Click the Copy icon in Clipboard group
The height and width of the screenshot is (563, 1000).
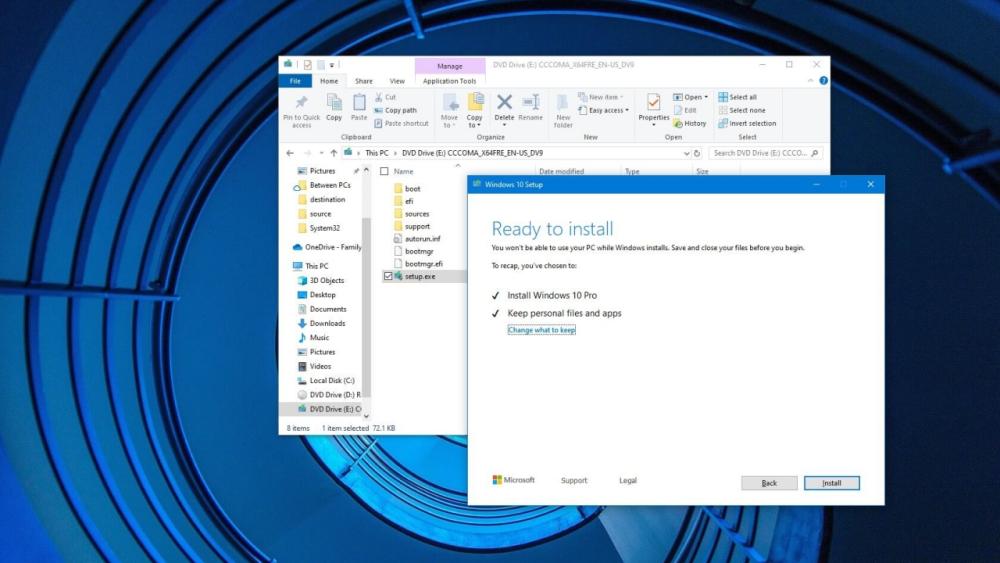point(334,102)
